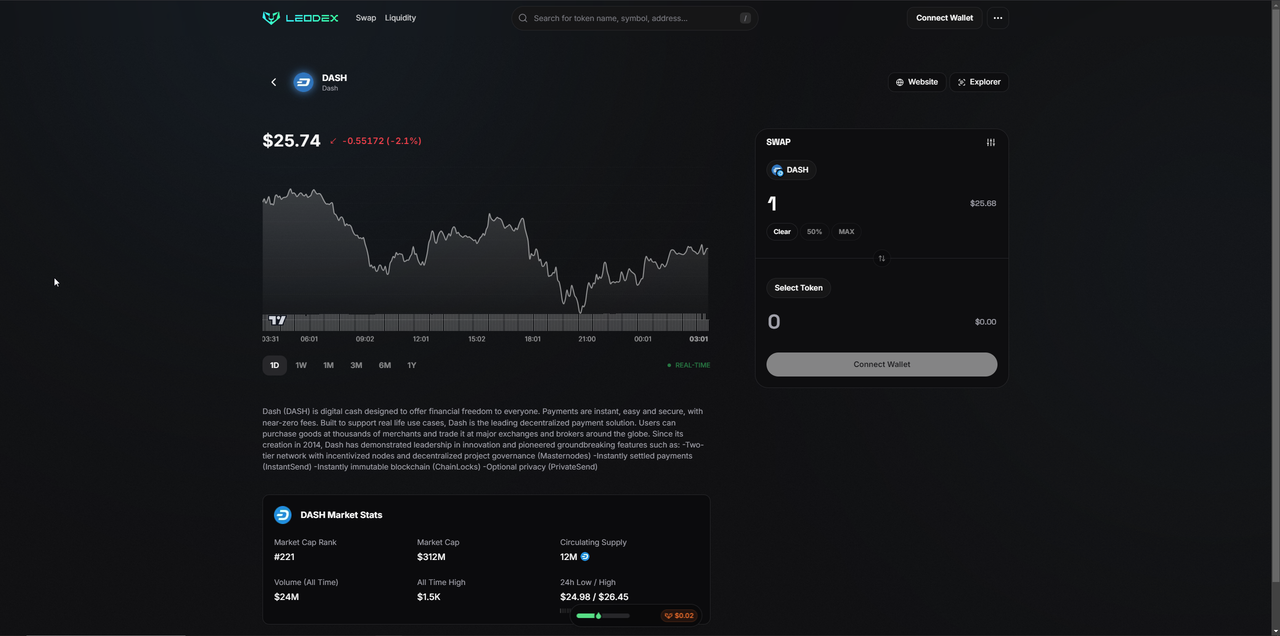Screen dimensions: 1280x636
Task: Click the Volume value $24M
Action: (286, 597)
